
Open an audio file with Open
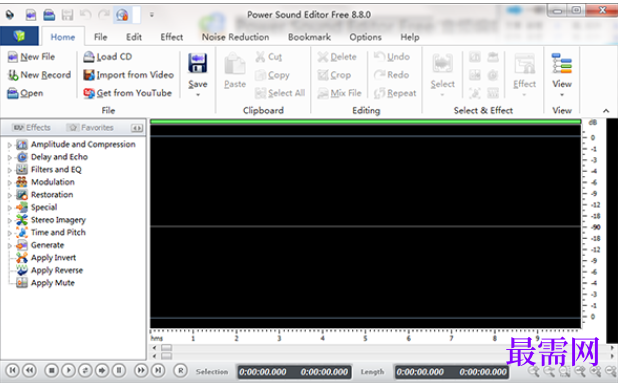(25, 93)
